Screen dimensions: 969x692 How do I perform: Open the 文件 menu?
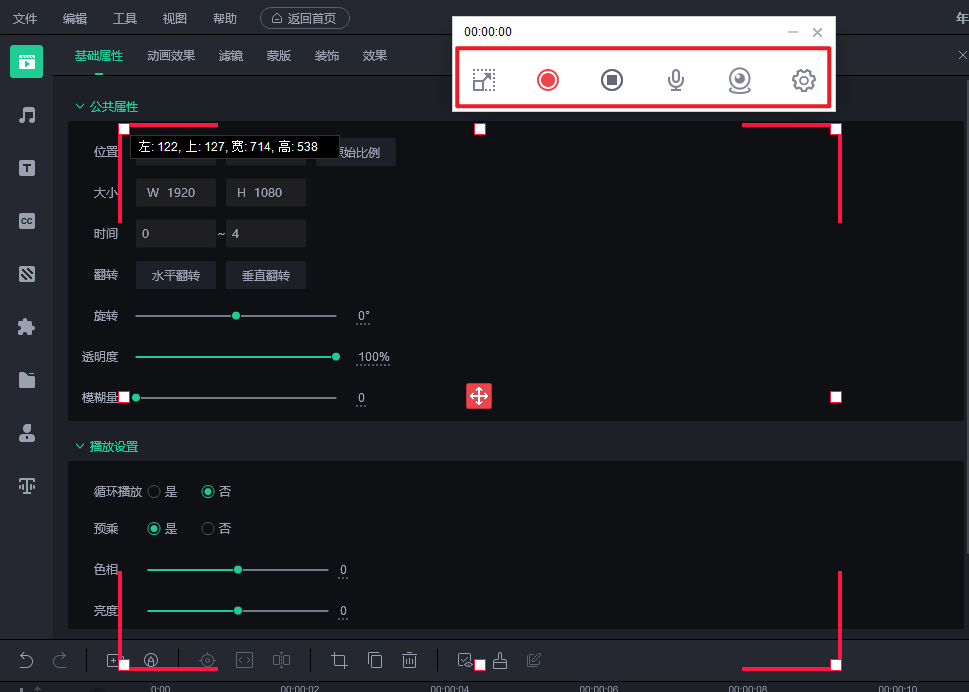(25, 19)
